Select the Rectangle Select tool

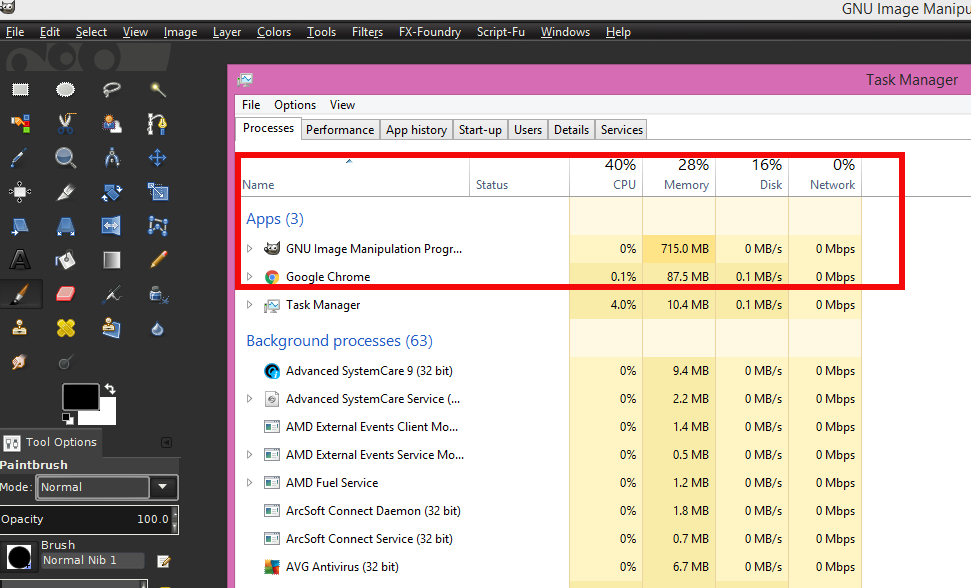[19, 90]
